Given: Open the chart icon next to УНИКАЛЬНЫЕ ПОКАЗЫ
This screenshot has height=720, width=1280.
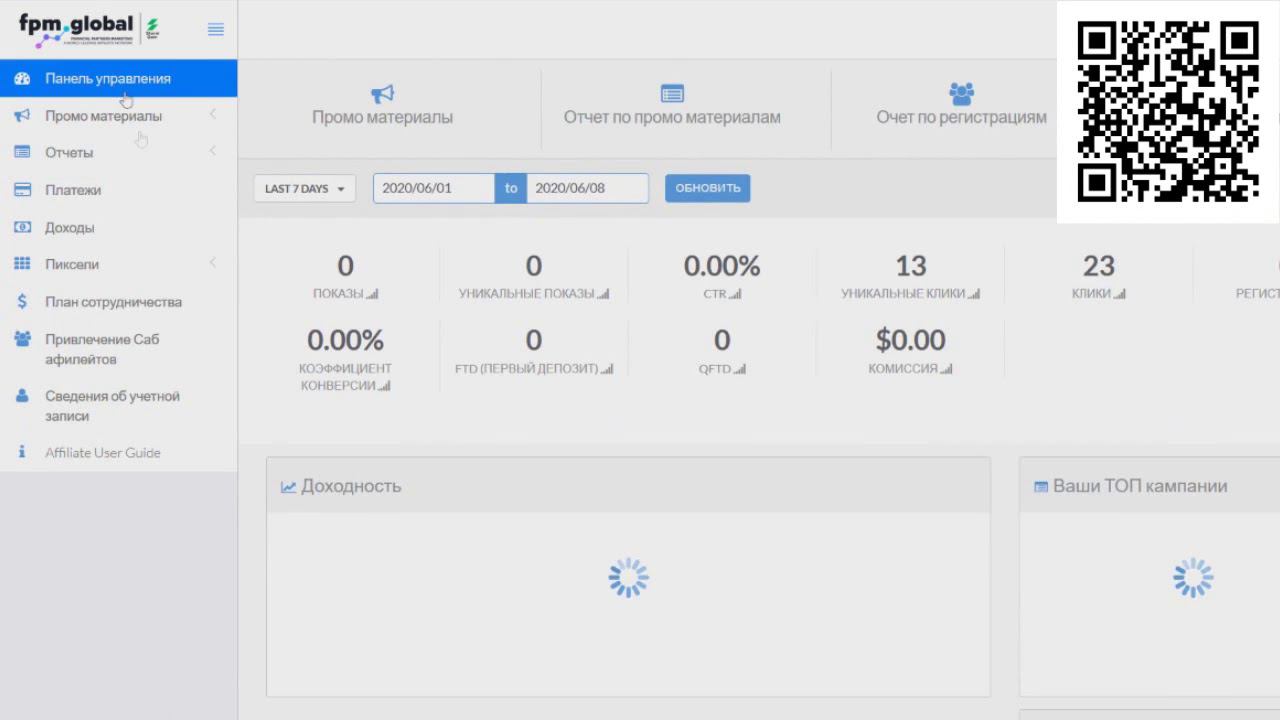Looking at the screenshot, I should pos(603,294).
